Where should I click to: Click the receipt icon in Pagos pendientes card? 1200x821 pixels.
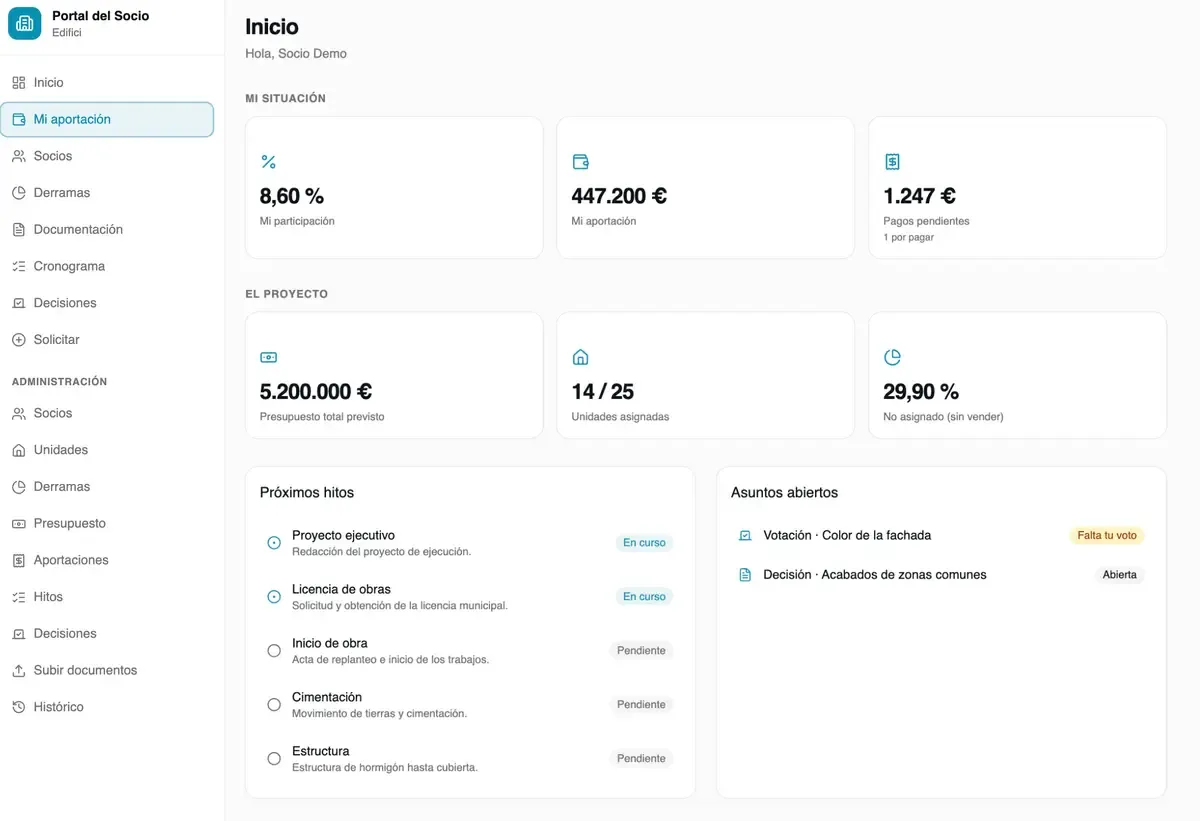(892, 162)
